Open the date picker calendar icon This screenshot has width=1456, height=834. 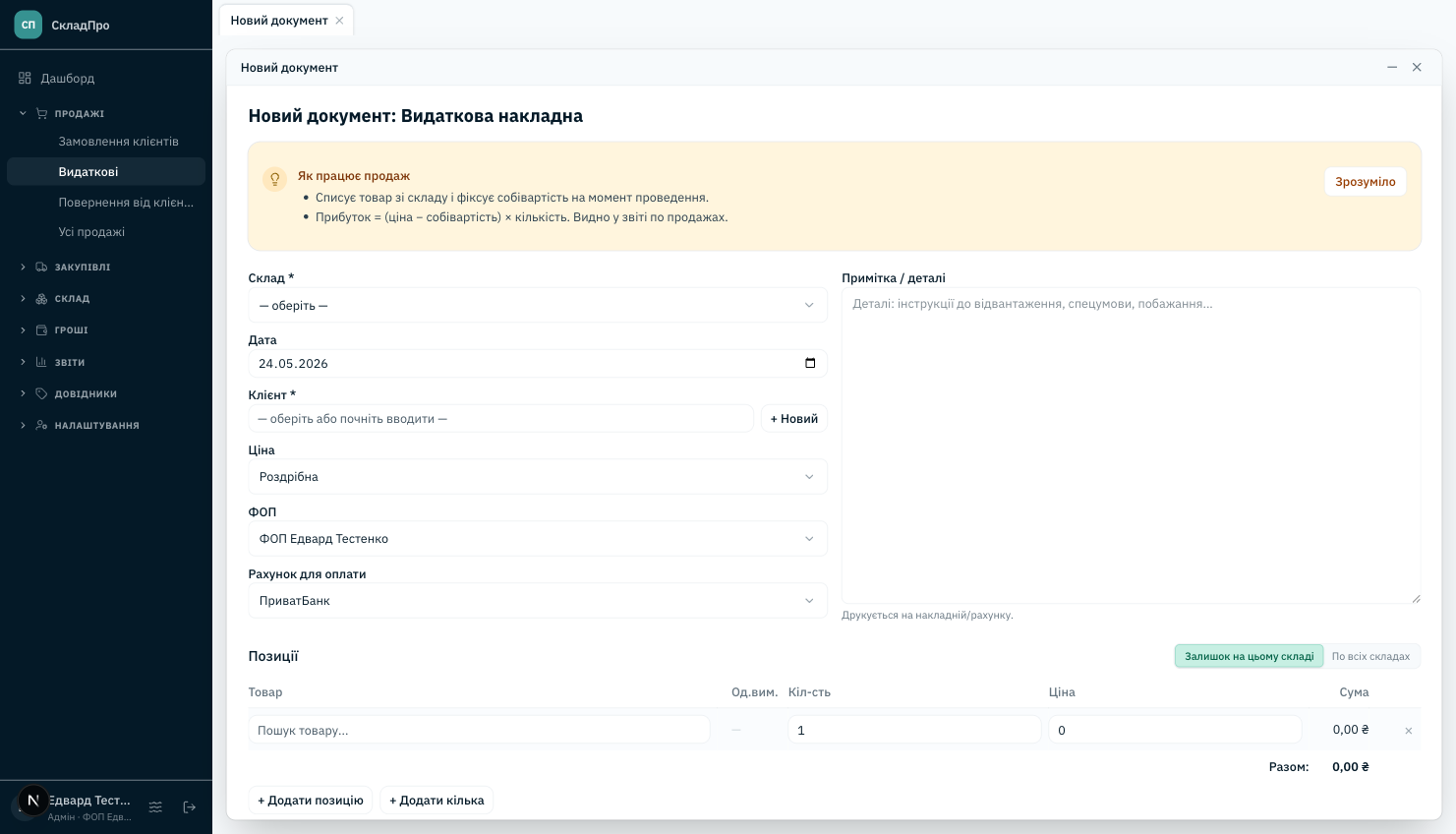[x=810, y=363]
